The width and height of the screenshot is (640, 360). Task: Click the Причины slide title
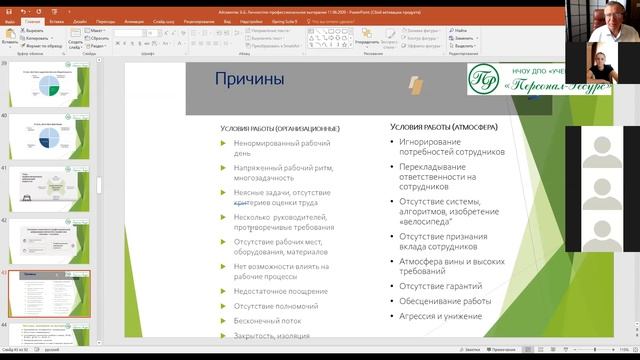click(x=249, y=79)
